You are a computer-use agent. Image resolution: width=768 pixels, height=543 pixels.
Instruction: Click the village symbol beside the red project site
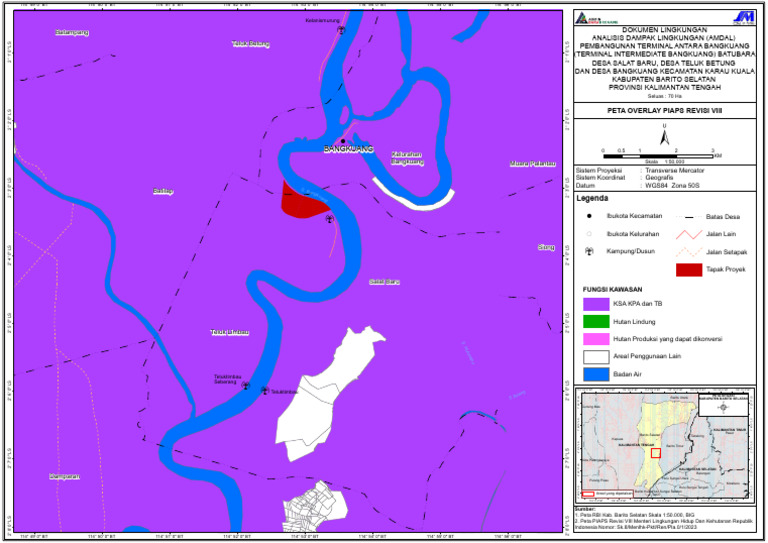point(330,219)
